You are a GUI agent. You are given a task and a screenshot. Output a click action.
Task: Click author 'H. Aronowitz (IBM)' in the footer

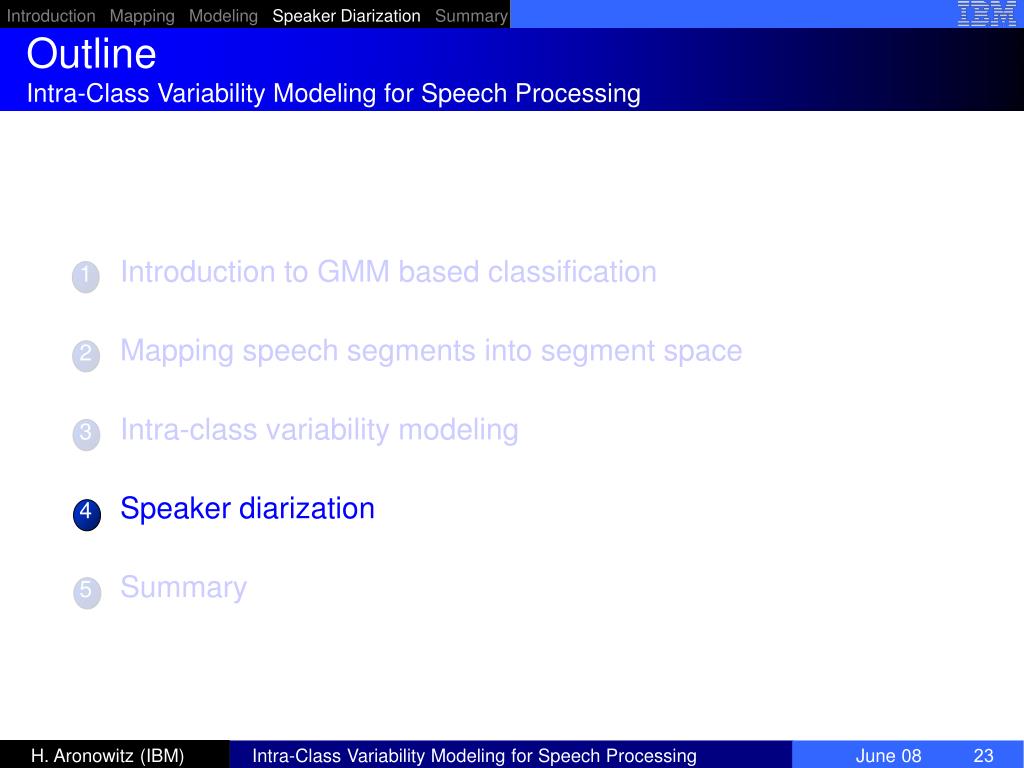tap(107, 756)
